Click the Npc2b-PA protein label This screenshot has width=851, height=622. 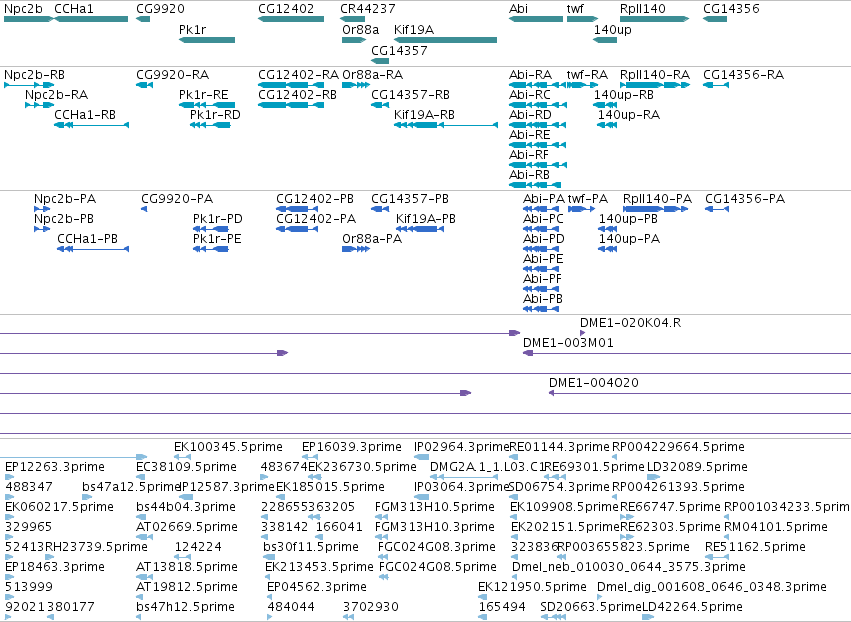pyautogui.click(x=65, y=199)
